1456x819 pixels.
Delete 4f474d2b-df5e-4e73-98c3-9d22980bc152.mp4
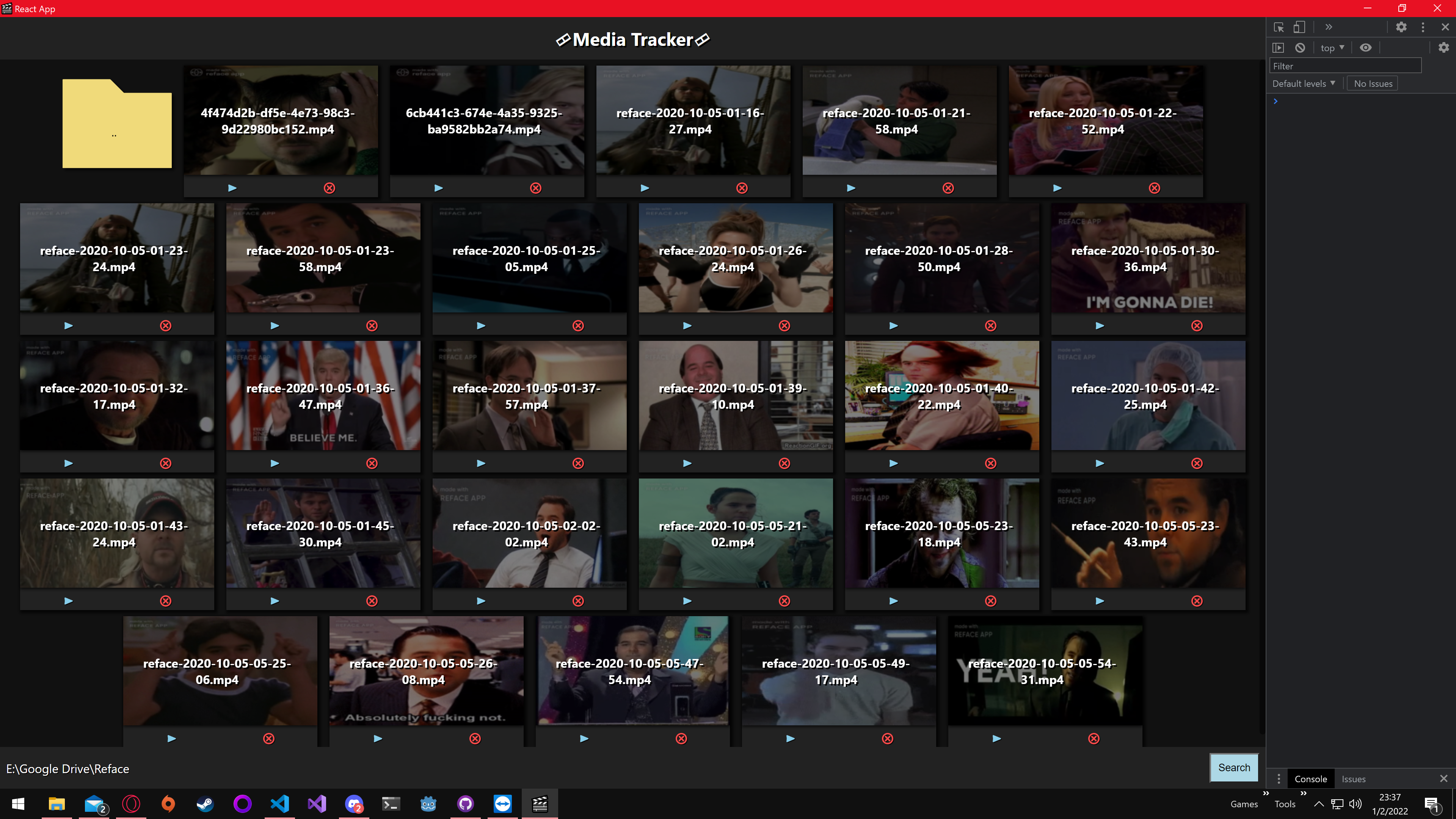(x=329, y=188)
